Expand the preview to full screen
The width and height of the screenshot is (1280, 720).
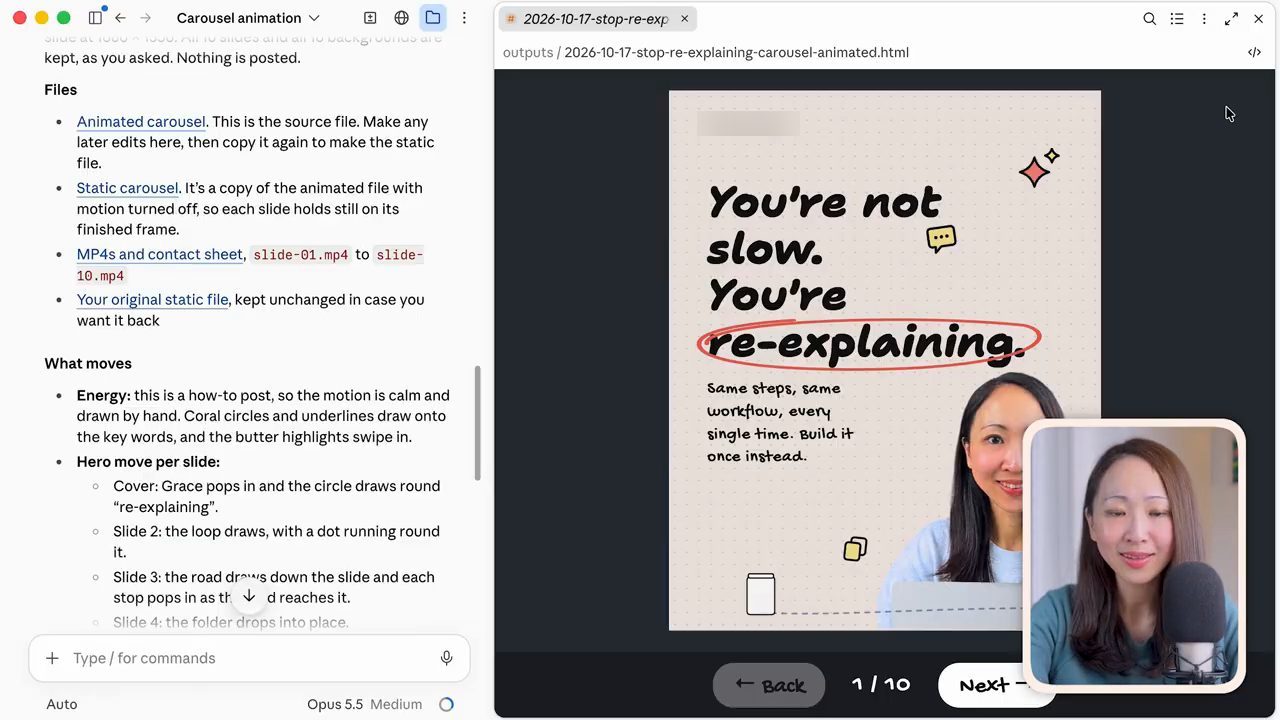coord(1231,19)
